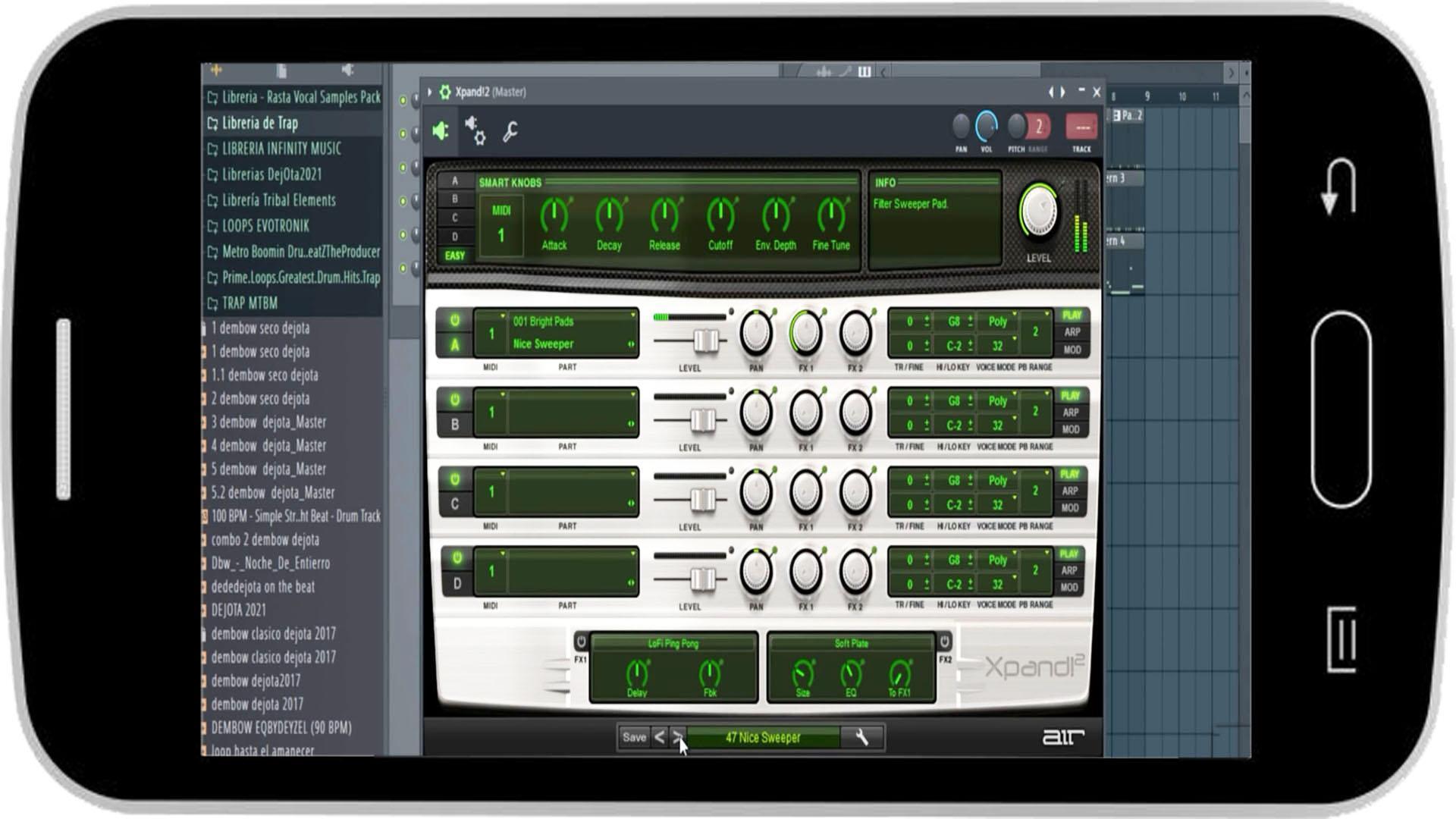This screenshot has width=1456, height=819.
Task: Click the Decay smart knob
Action: pos(609,215)
